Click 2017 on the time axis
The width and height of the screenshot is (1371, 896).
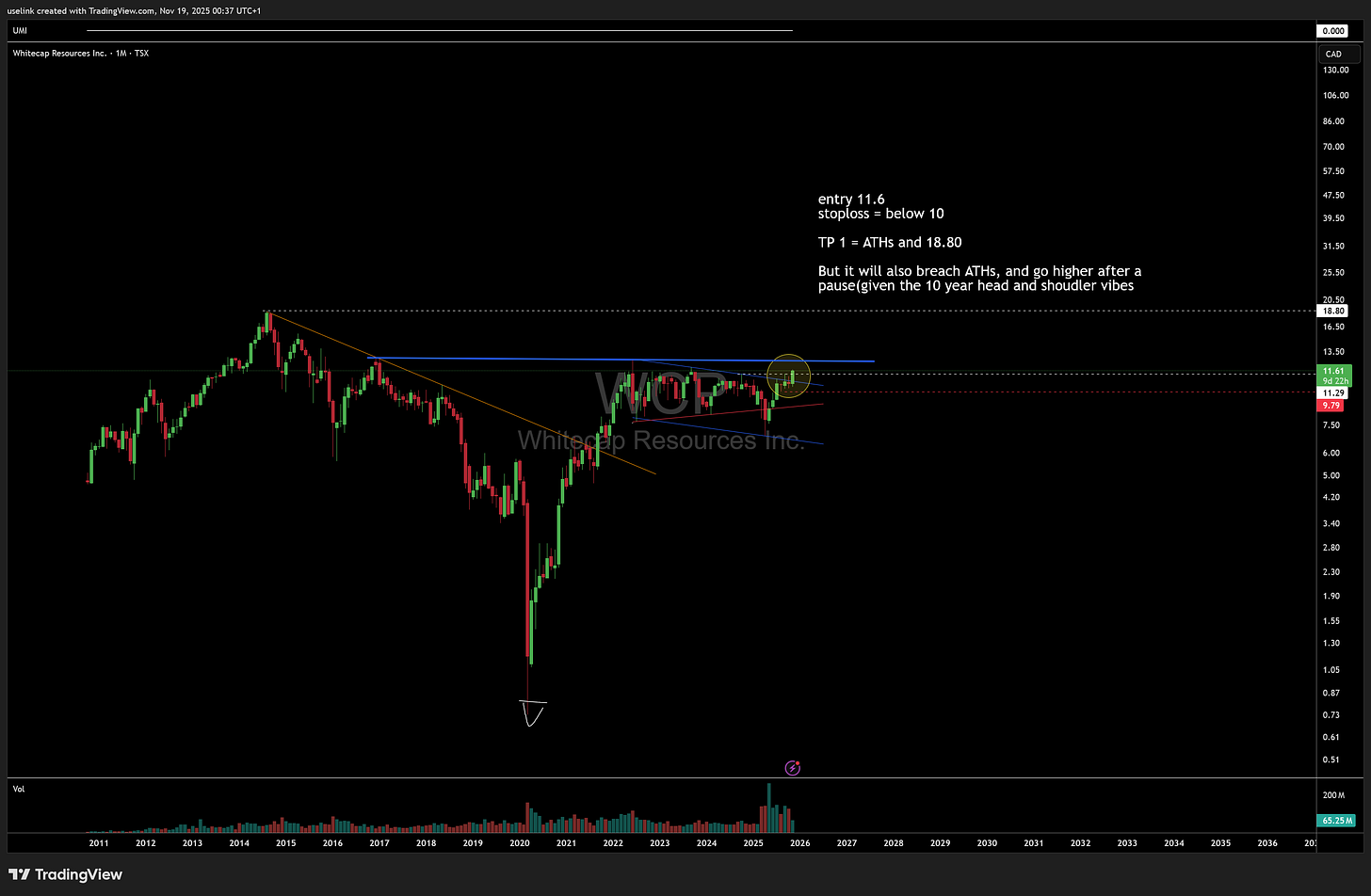(x=379, y=843)
